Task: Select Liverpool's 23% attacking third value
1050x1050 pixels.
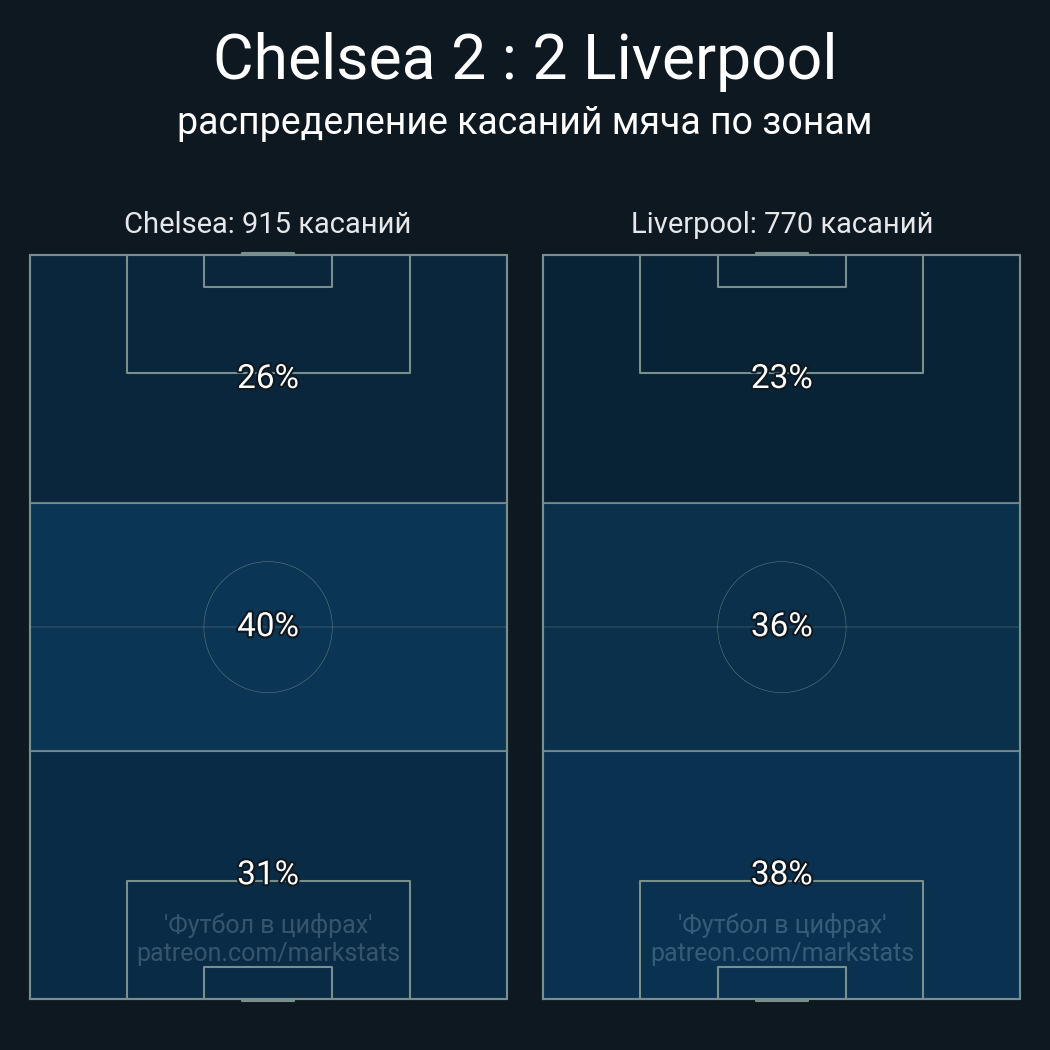Action: pyautogui.click(x=781, y=377)
